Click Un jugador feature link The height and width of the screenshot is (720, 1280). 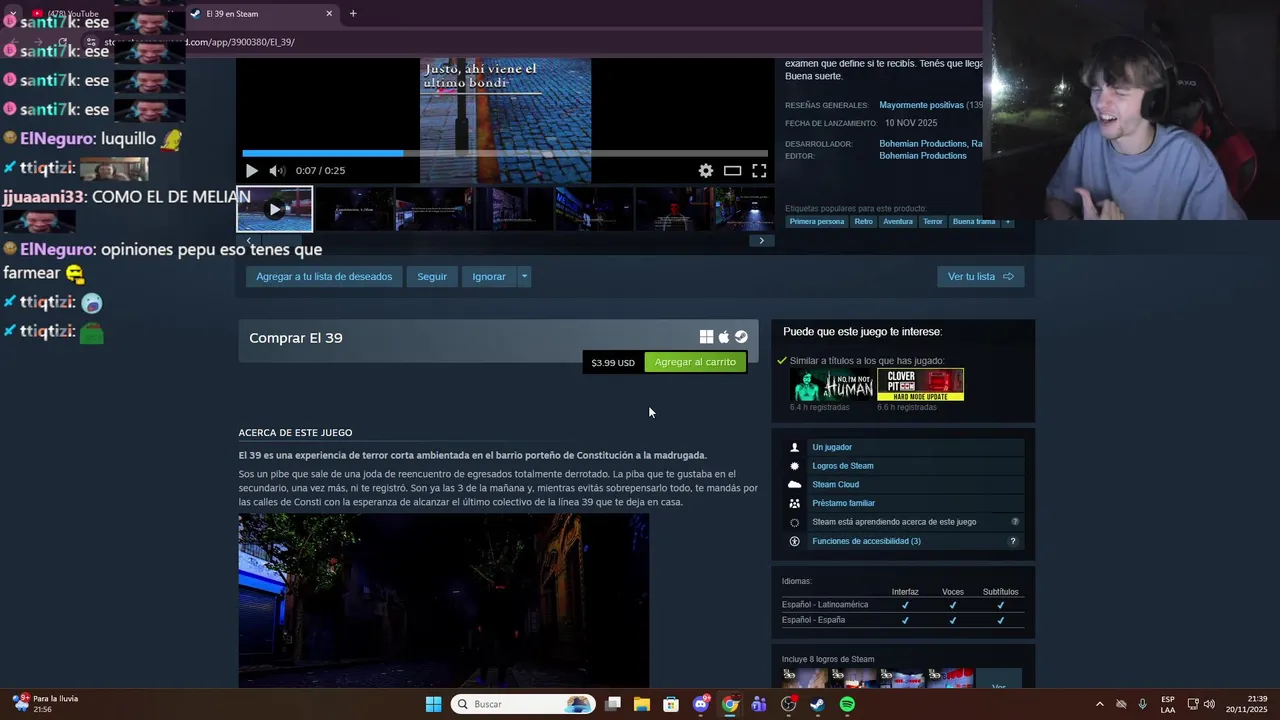coord(832,447)
